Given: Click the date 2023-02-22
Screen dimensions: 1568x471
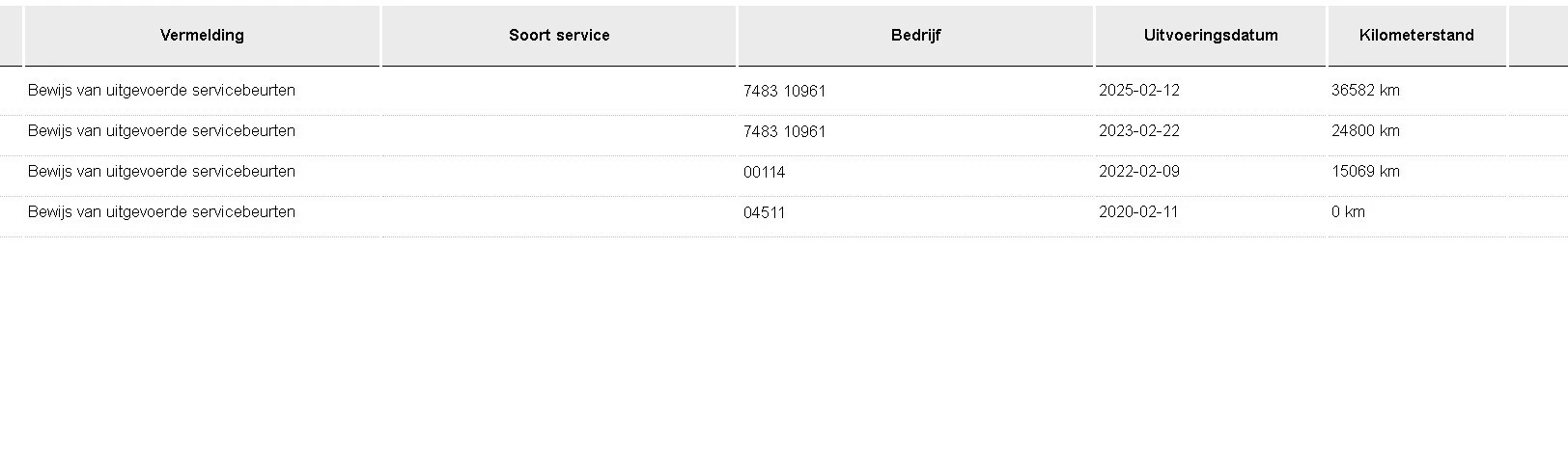Looking at the screenshot, I should 1139,131.
